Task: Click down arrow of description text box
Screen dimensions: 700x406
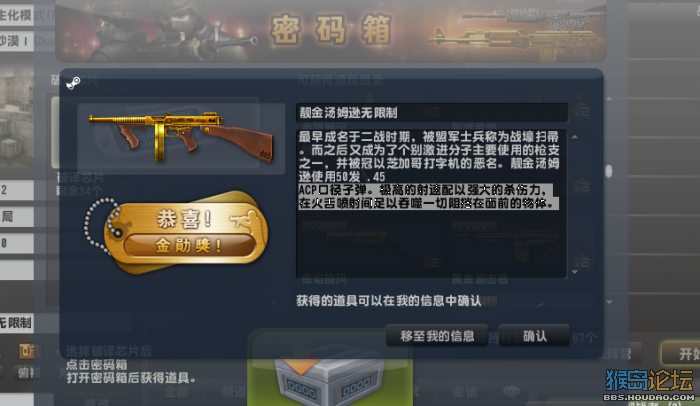Action: click(575, 272)
